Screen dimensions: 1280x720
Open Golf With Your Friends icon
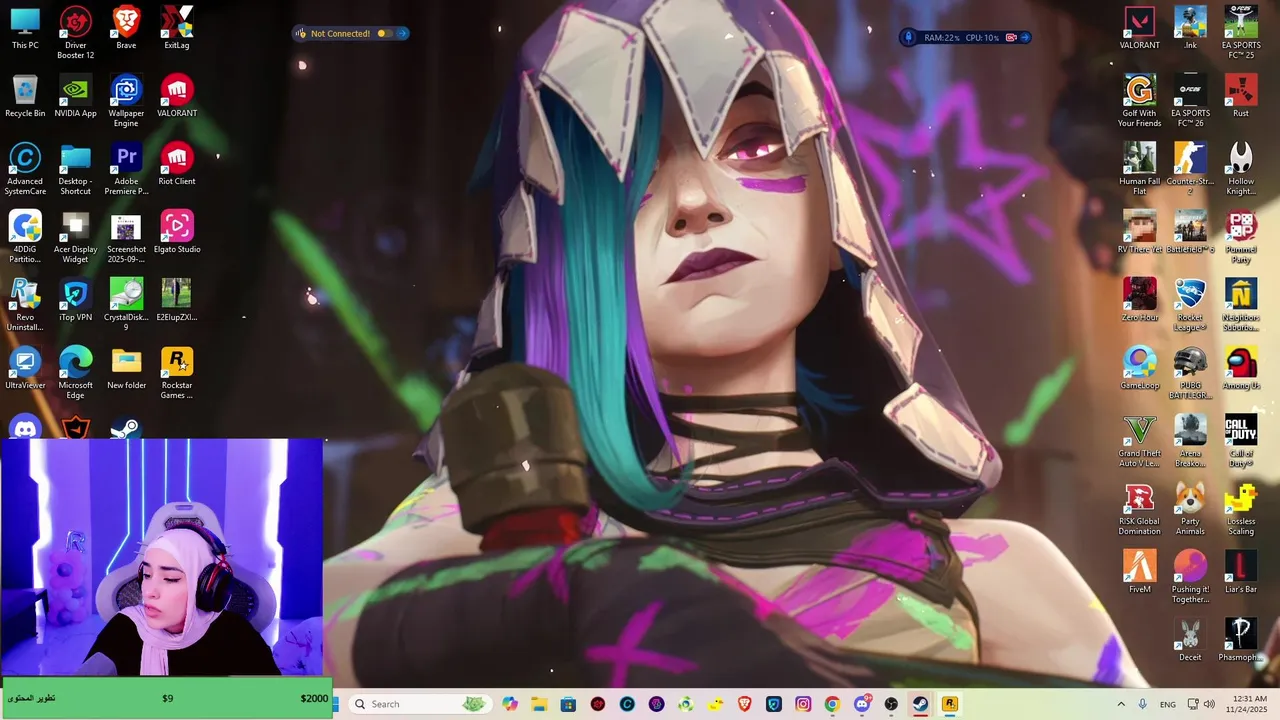coord(1140,101)
